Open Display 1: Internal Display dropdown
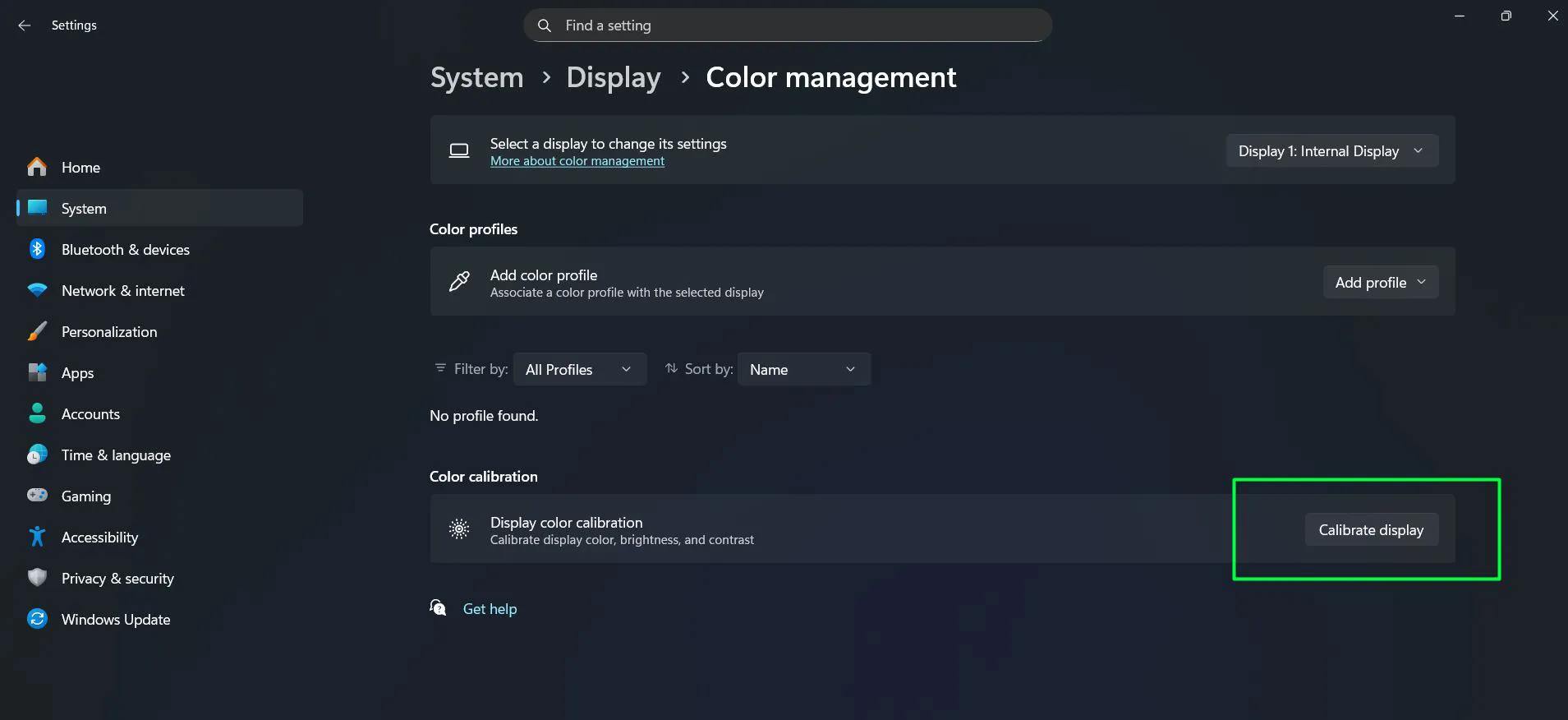Screen dimensions: 1568x720 1331,150
